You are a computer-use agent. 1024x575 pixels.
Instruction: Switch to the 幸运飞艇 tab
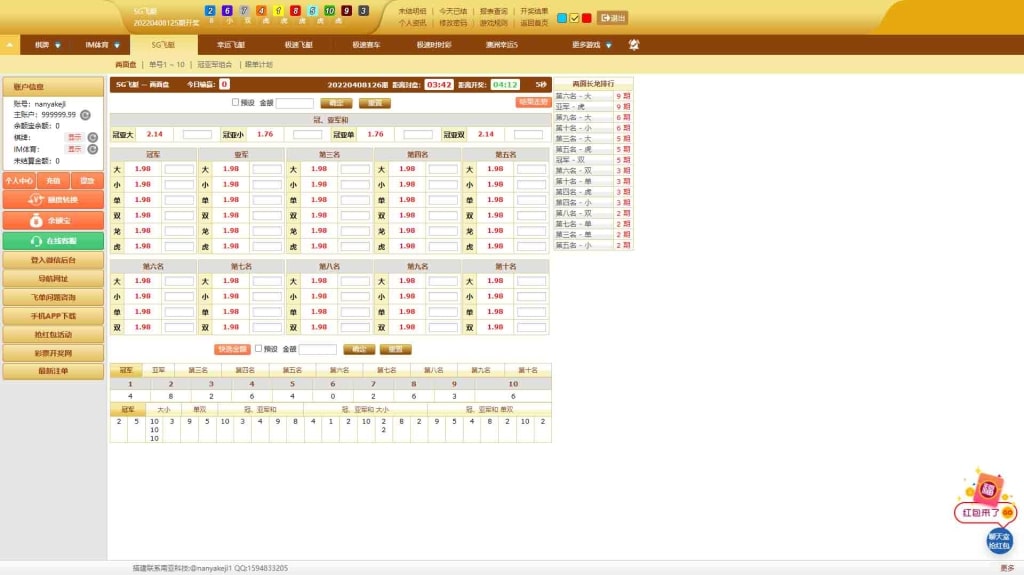click(231, 44)
